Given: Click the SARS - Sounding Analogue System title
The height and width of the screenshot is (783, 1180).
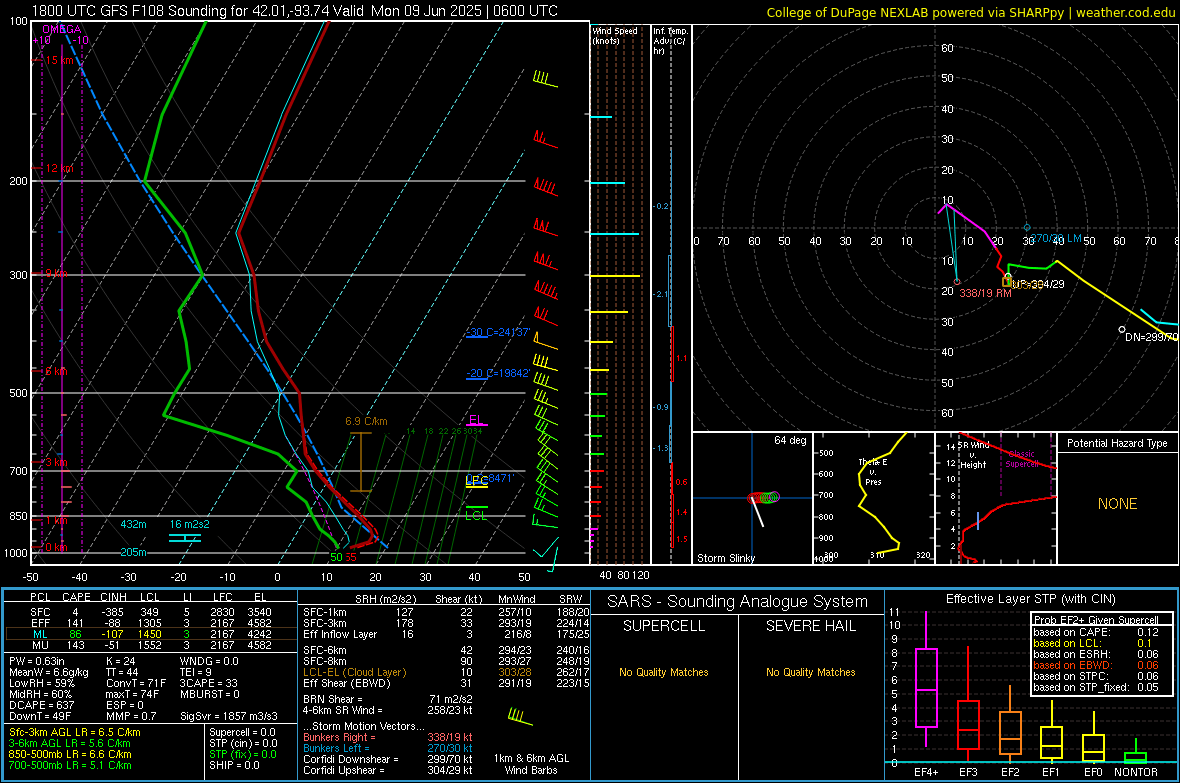Looking at the screenshot, I should tap(738, 602).
